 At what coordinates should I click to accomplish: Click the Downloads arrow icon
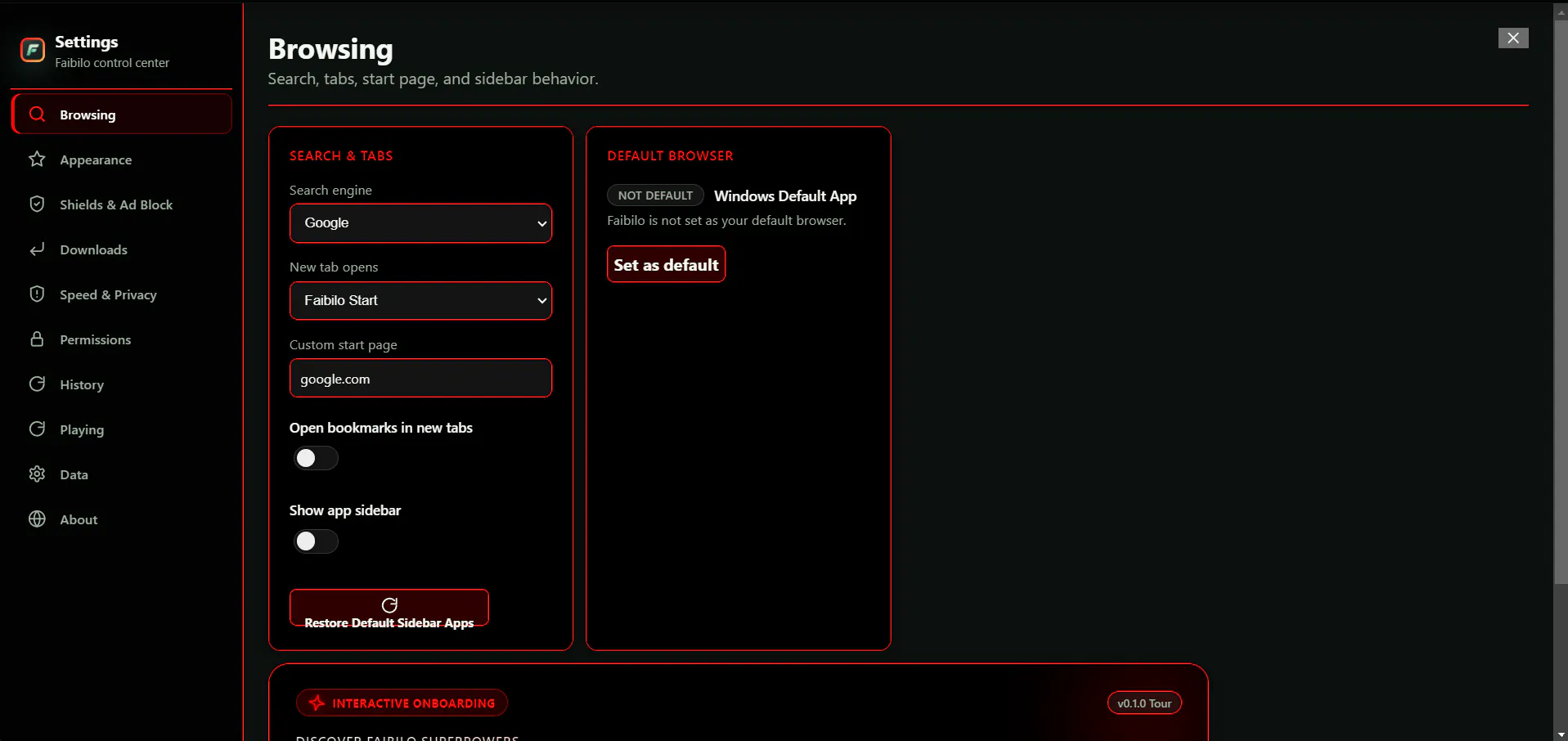(37, 249)
